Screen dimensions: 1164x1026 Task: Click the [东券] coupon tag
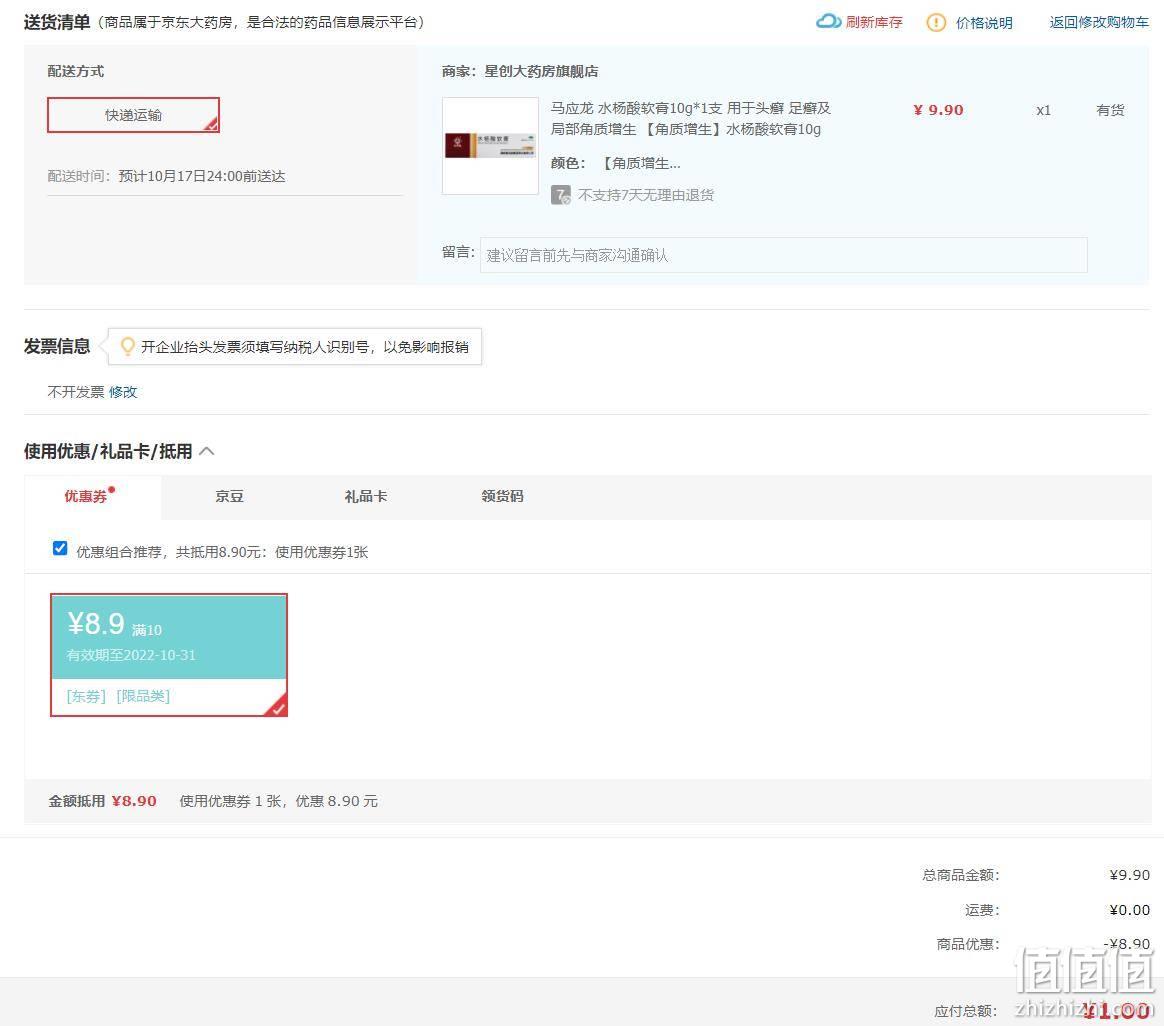point(86,696)
